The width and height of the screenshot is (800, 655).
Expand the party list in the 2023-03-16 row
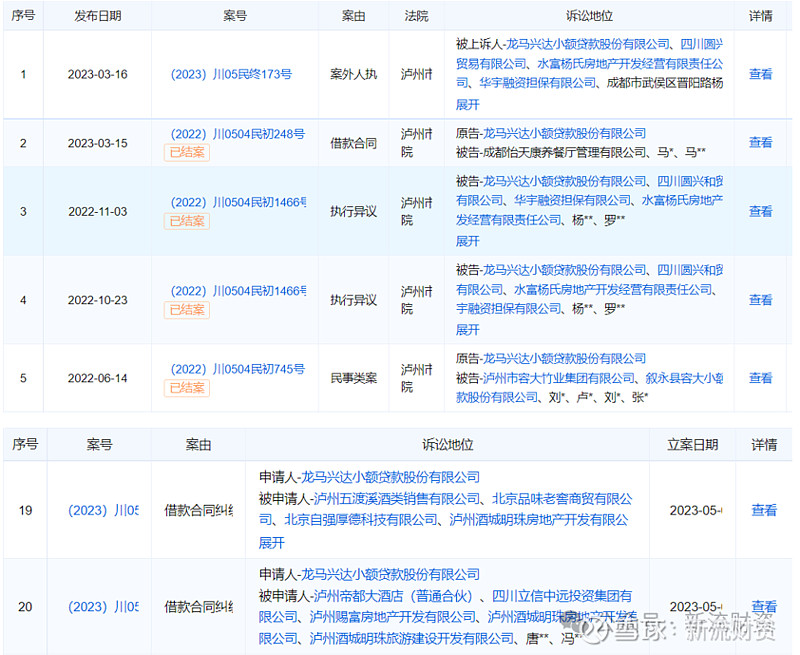(x=468, y=105)
